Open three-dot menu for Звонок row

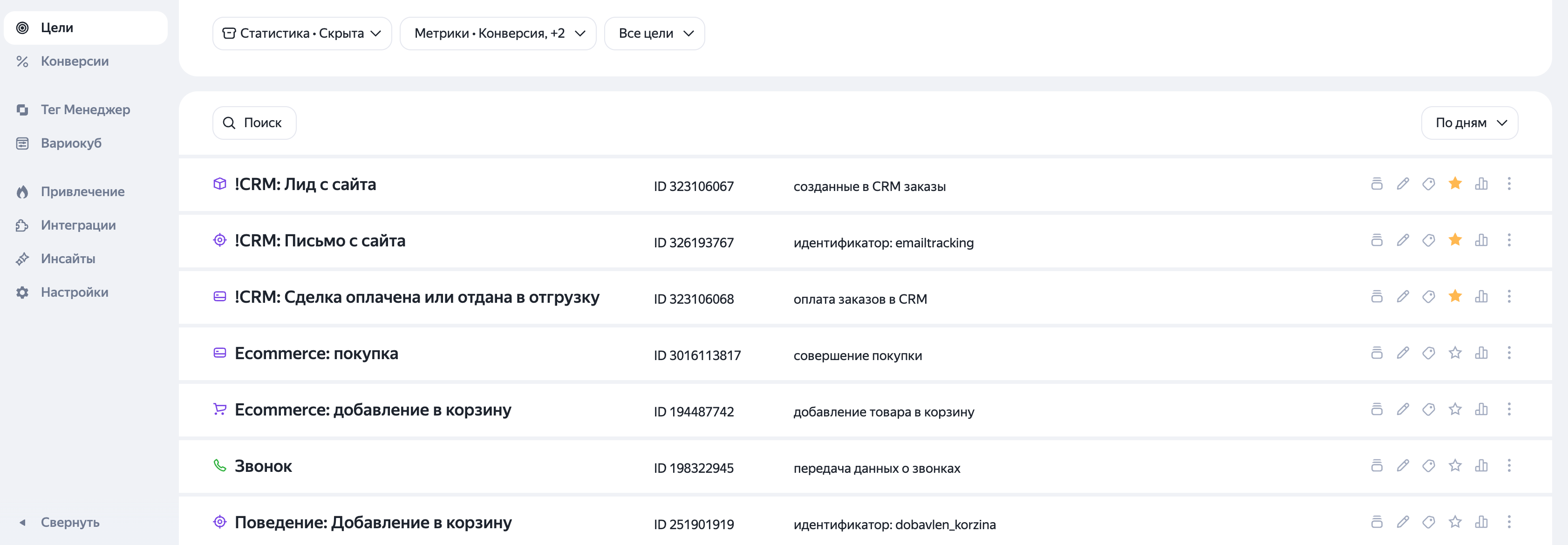(1508, 466)
